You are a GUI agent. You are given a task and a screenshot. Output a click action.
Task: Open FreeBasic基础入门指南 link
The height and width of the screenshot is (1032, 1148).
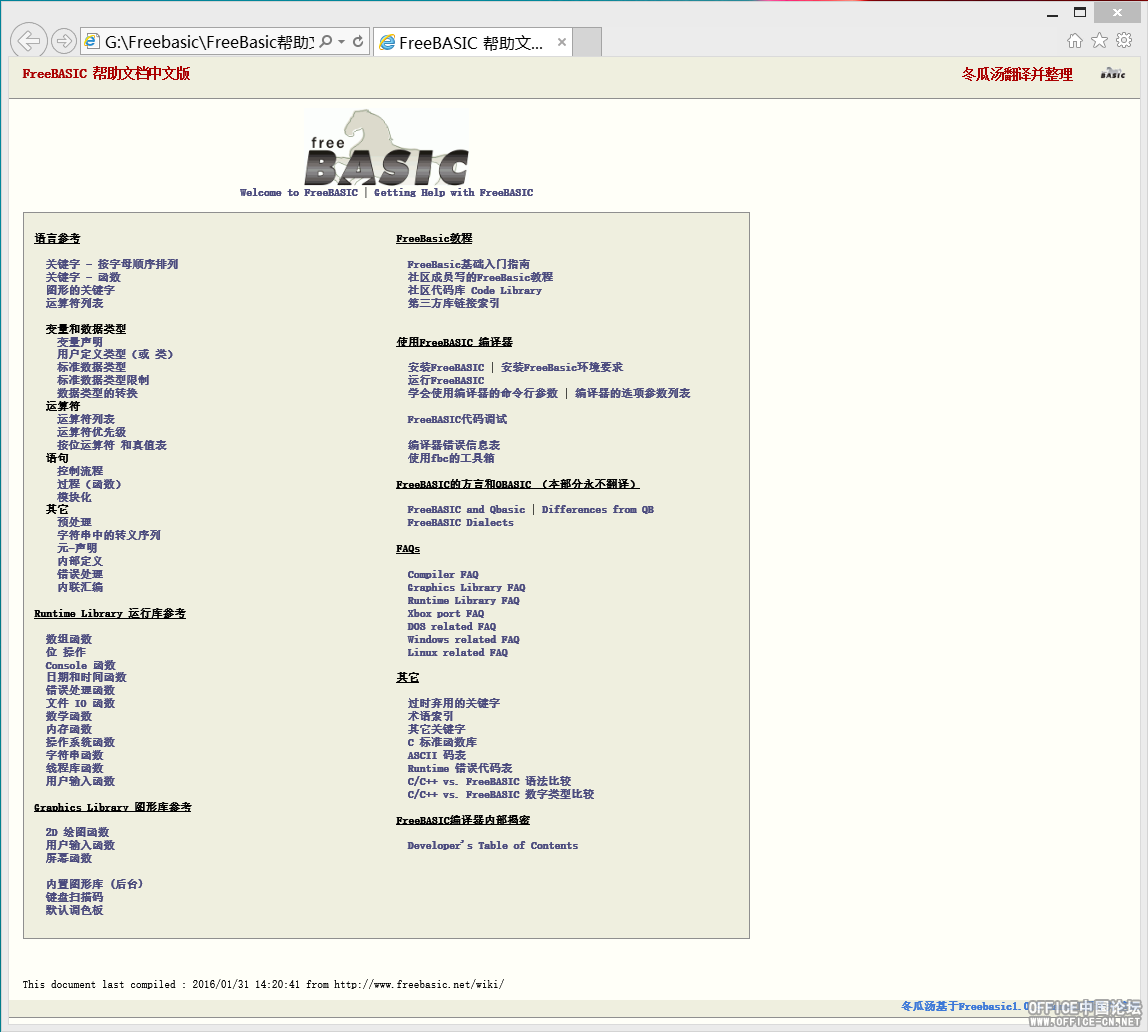(469, 264)
